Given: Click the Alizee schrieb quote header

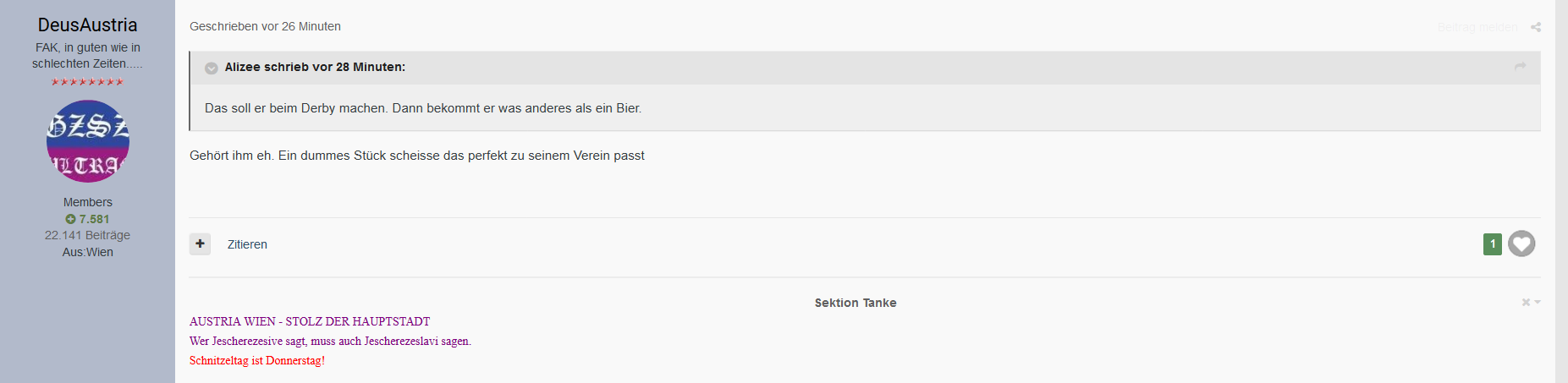Looking at the screenshot, I should [x=315, y=67].
